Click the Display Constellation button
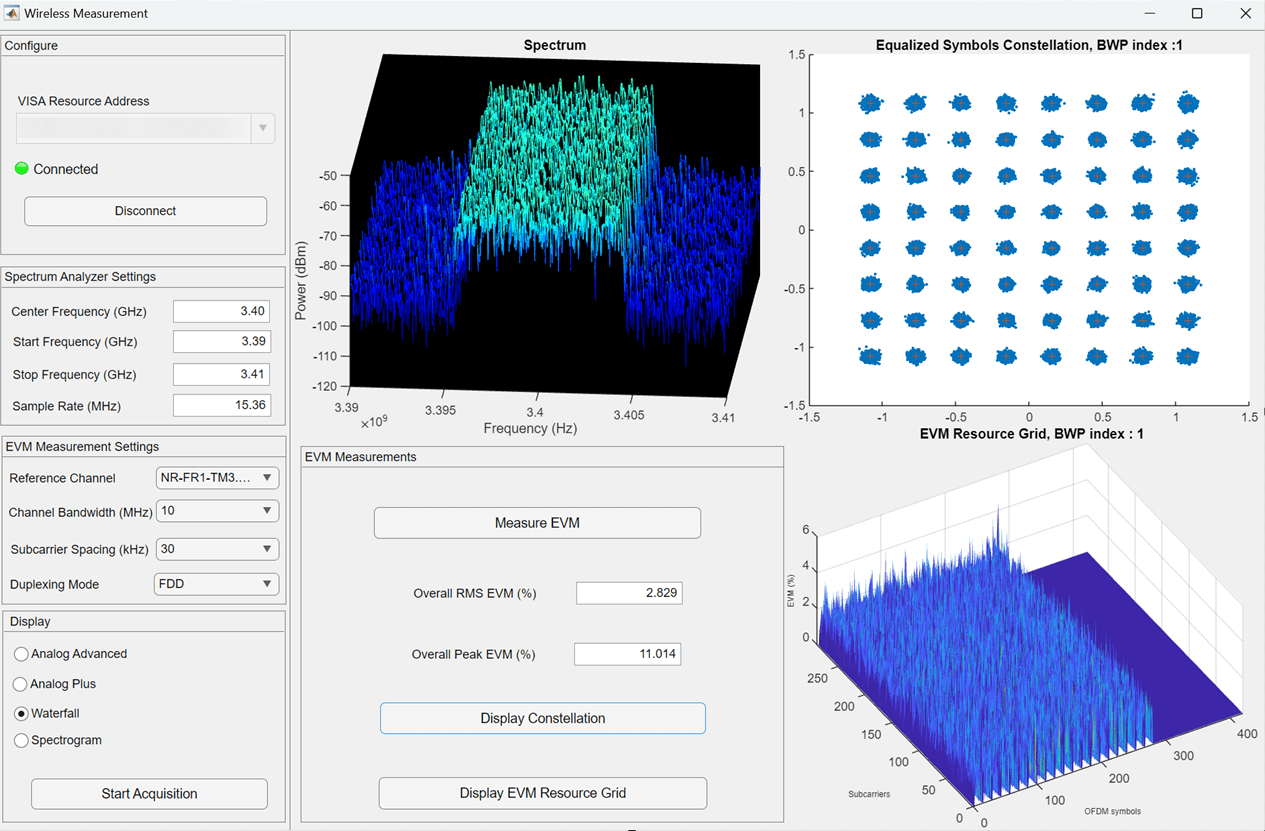Viewport: 1265px width, 831px height. click(x=542, y=718)
